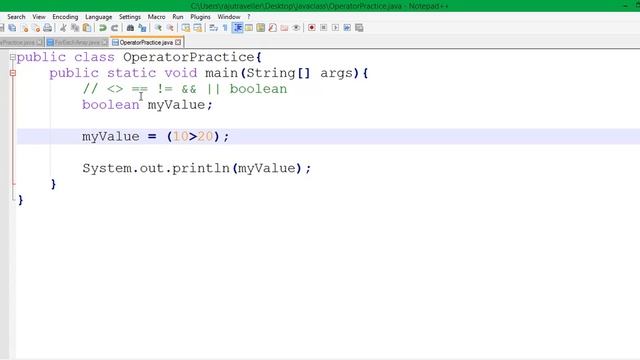
Task: Close the OperatorPractice.java tab
Action: coord(178,42)
